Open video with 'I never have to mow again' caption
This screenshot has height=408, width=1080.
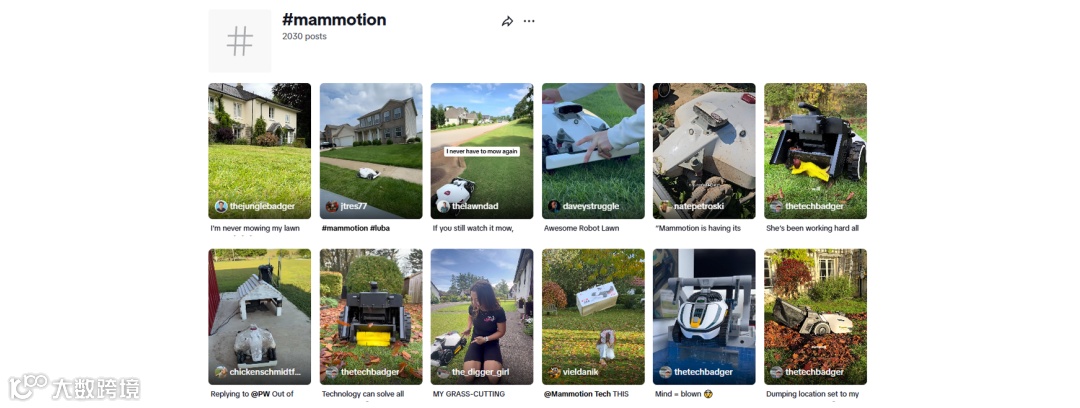482,151
